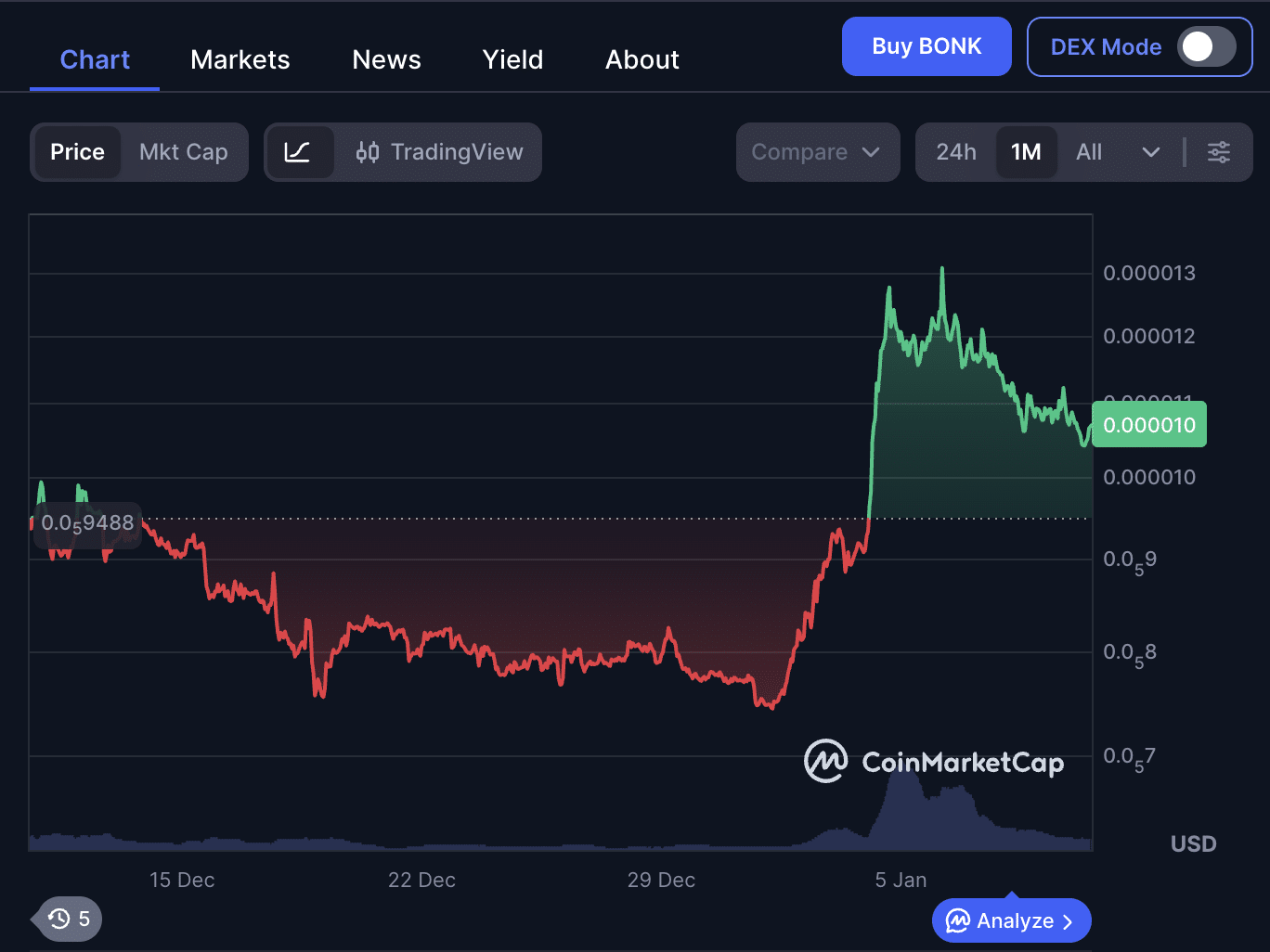The image size is (1270, 952).
Task: Click the Analyze button
Action: pyautogui.click(x=1011, y=920)
